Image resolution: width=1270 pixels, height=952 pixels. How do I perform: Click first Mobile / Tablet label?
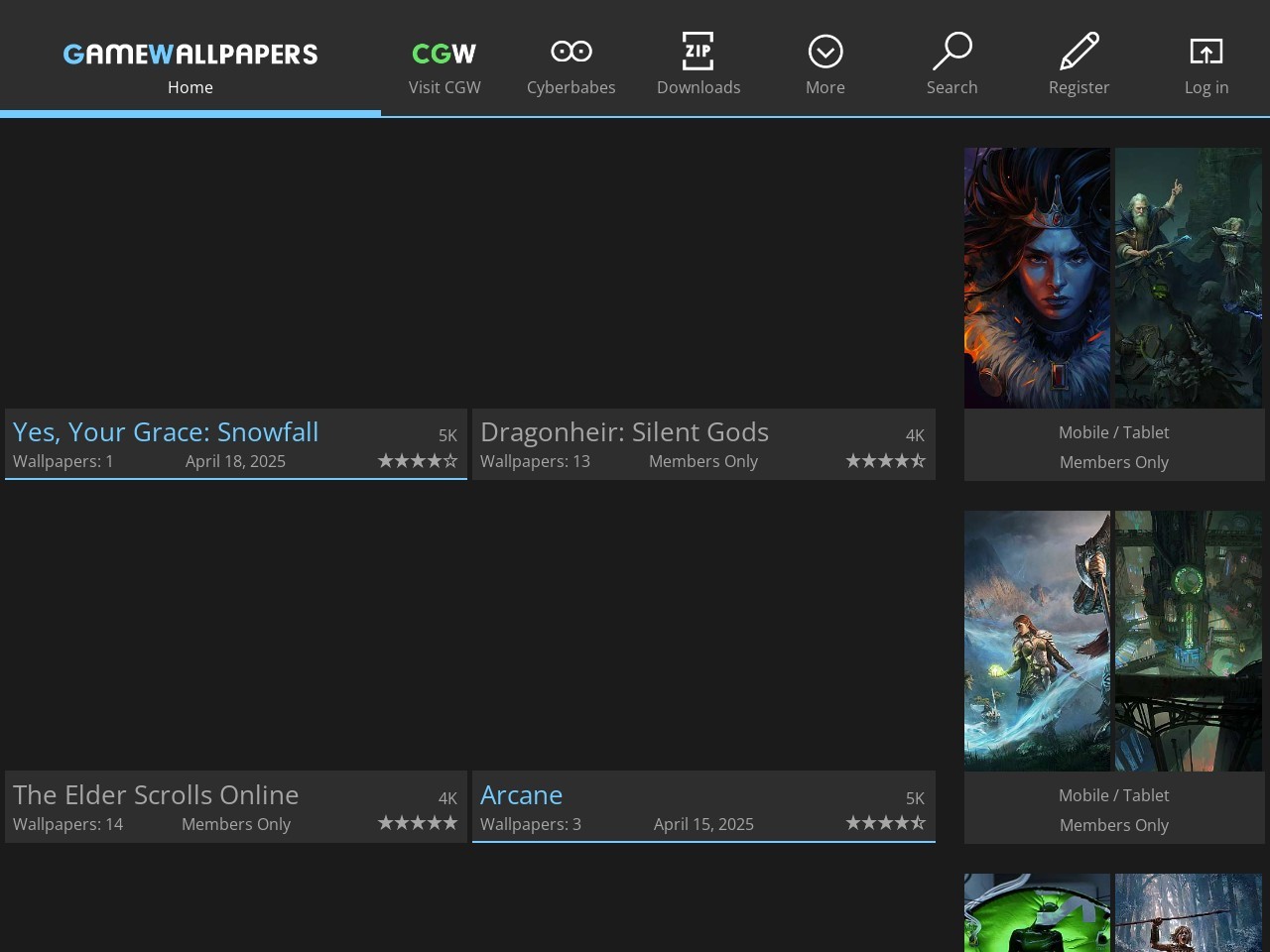[1113, 432]
